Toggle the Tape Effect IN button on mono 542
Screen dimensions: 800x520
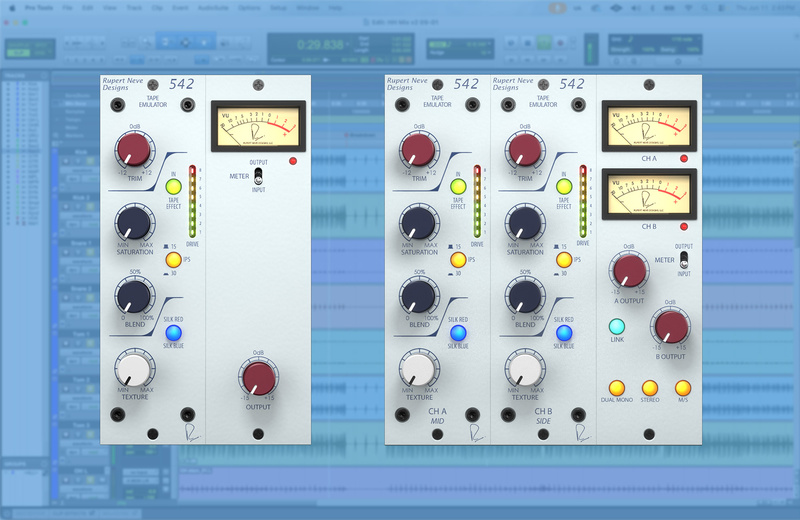coord(173,187)
